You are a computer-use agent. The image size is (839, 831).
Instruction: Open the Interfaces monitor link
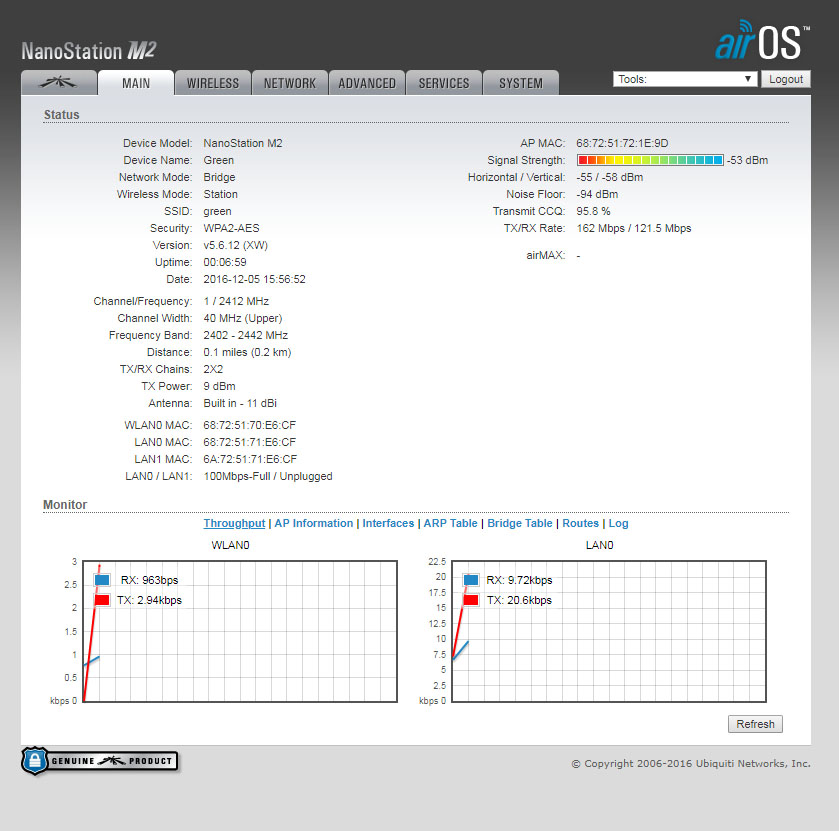tap(388, 523)
